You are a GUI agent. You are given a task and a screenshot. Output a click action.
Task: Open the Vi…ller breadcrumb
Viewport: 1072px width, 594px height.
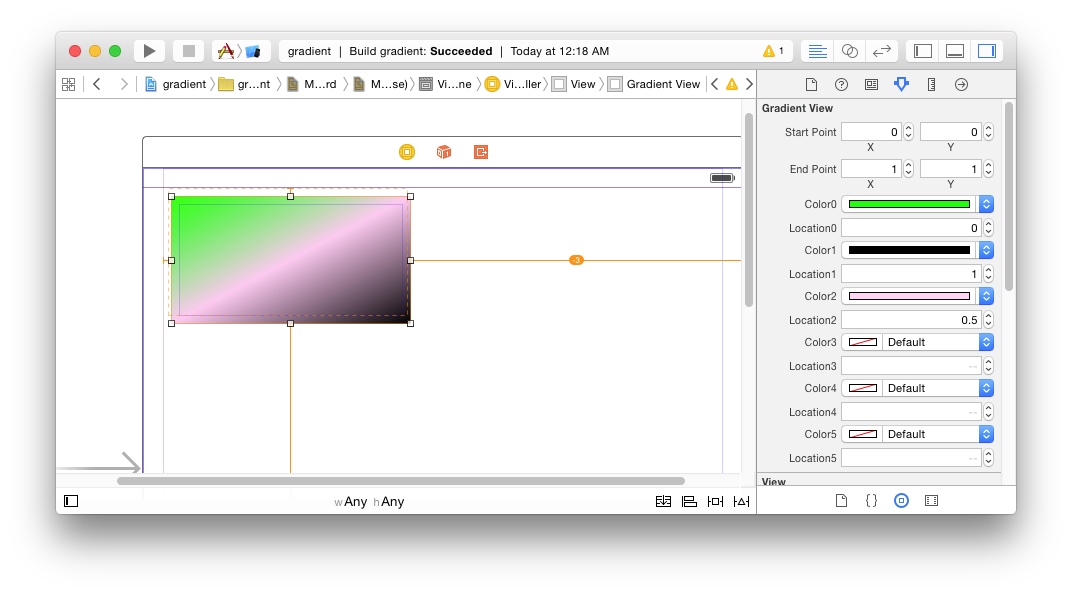click(513, 84)
